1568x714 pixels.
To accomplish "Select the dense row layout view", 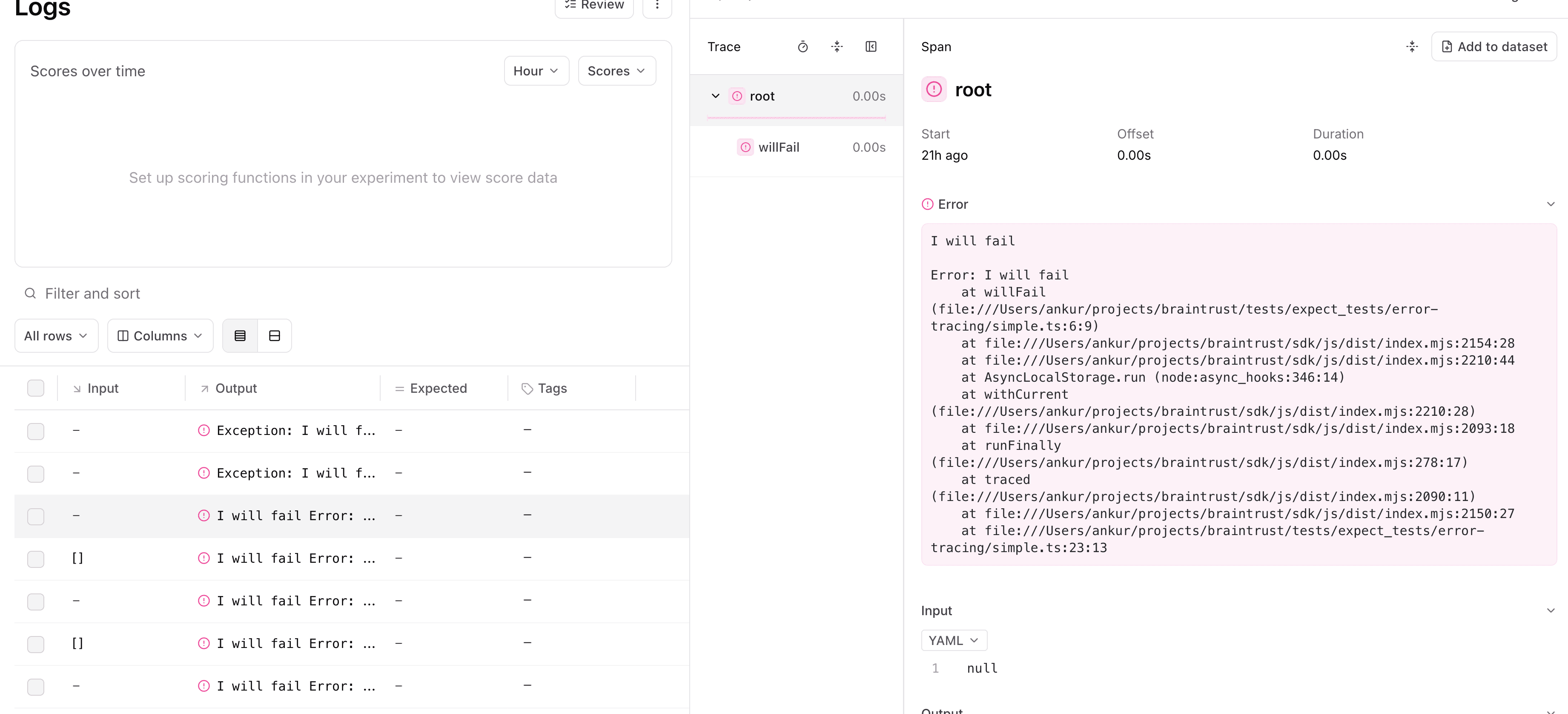I will (x=240, y=335).
